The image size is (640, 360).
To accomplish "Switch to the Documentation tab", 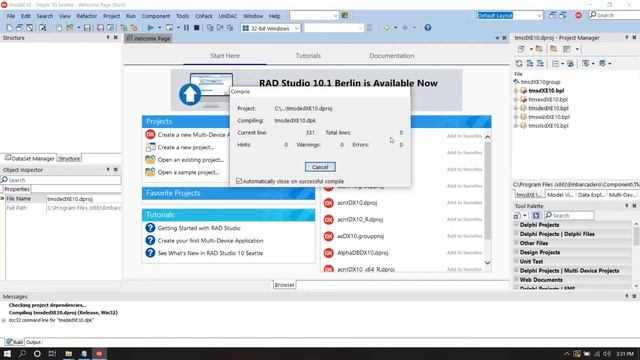I will [392, 56].
